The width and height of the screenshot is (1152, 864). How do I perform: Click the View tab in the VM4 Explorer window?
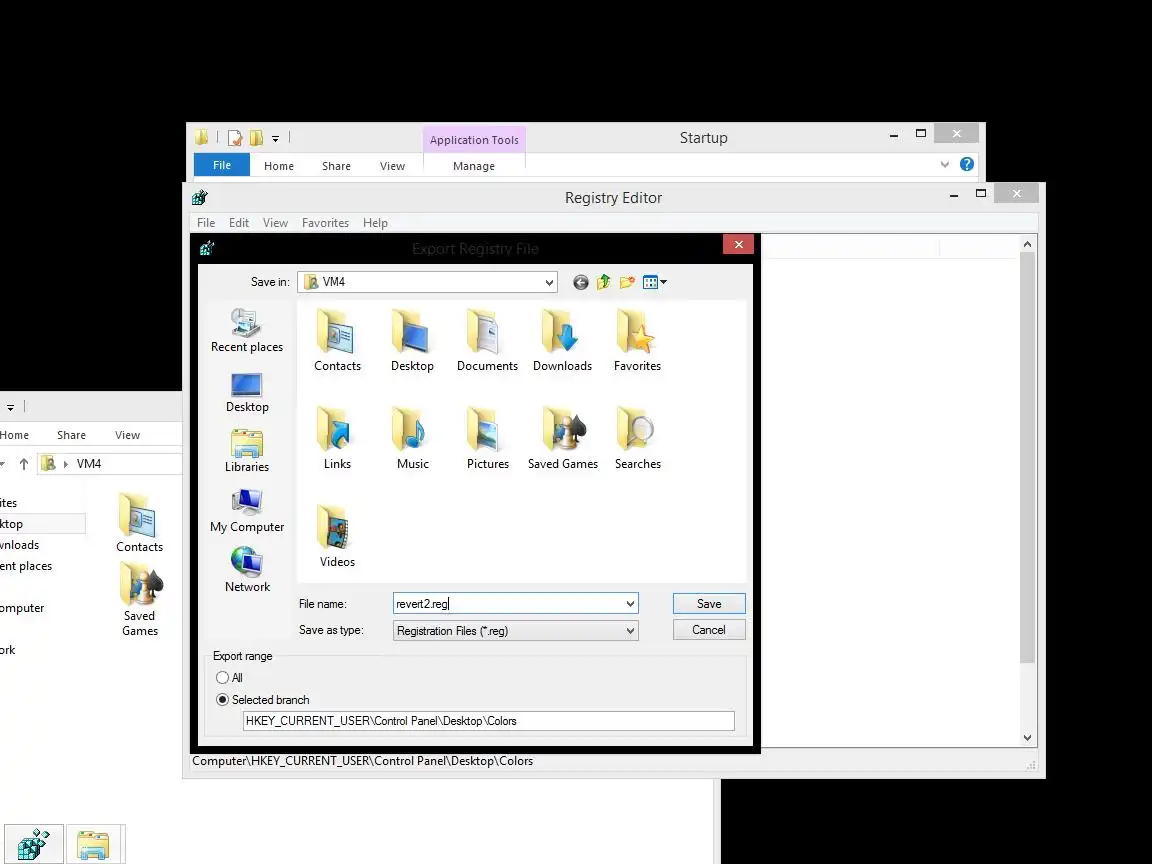pyautogui.click(x=127, y=435)
